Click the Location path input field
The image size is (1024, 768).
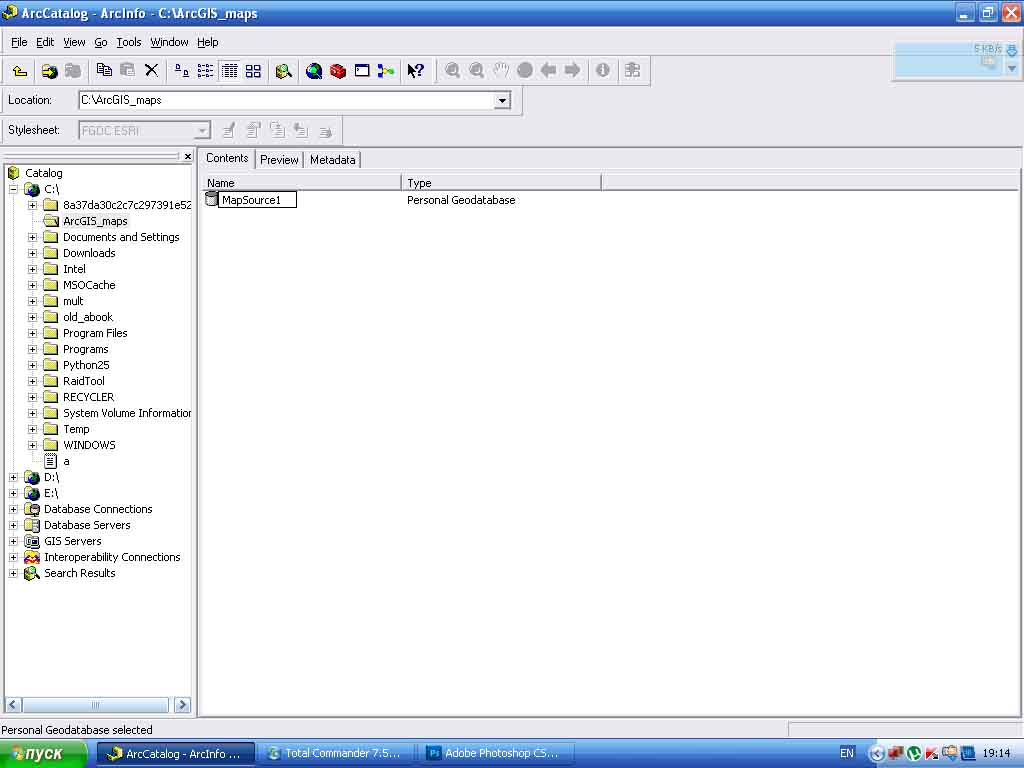pos(287,101)
